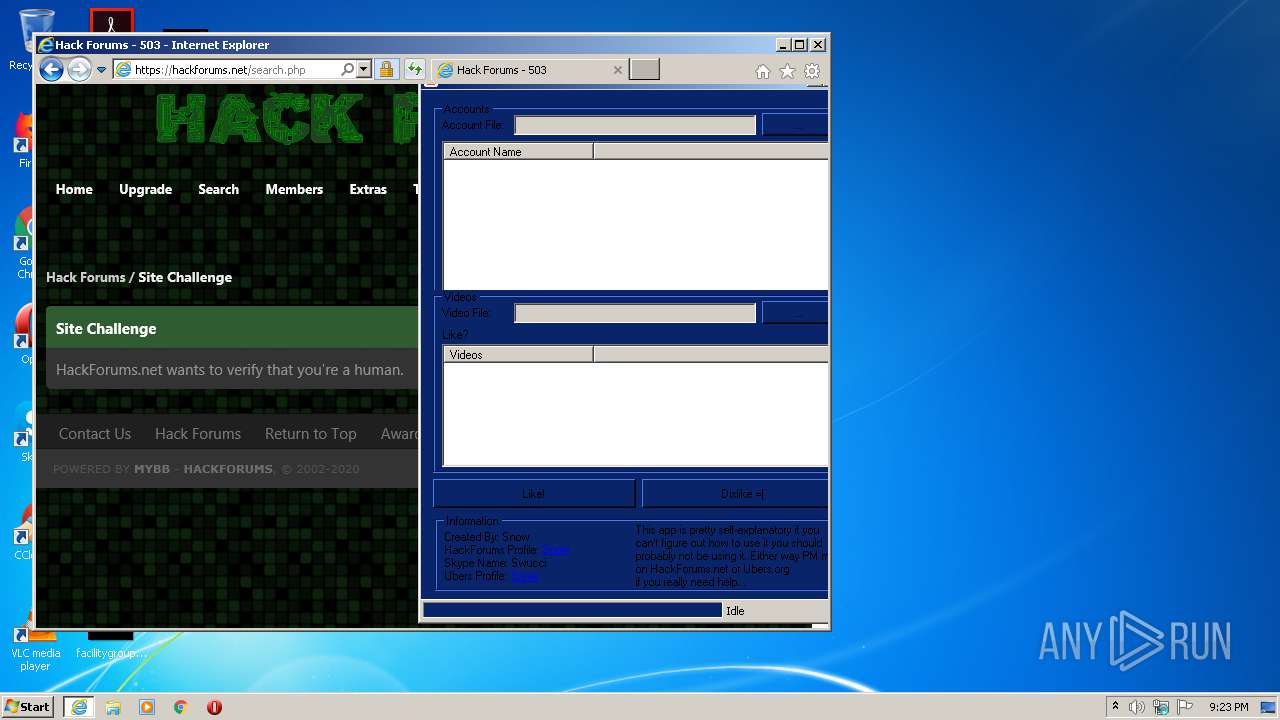Viewport: 1280px width, 720px height.
Task: Click the IE forward arrow button
Action: [79, 70]
